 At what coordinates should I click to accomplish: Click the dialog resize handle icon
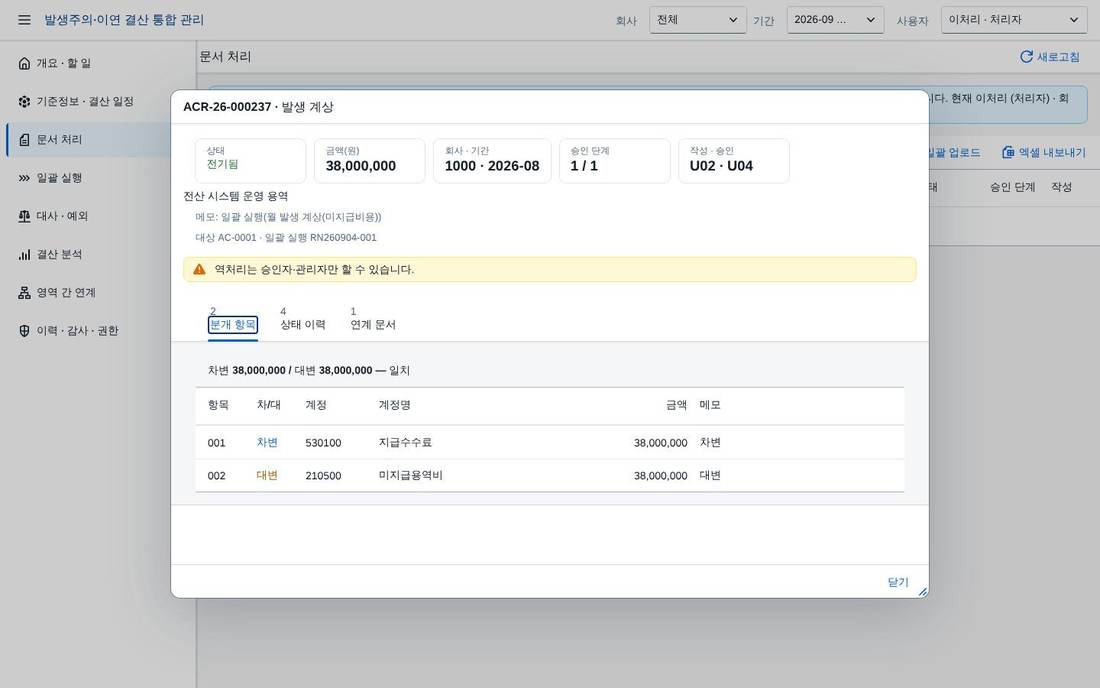(x=923, y=592)
